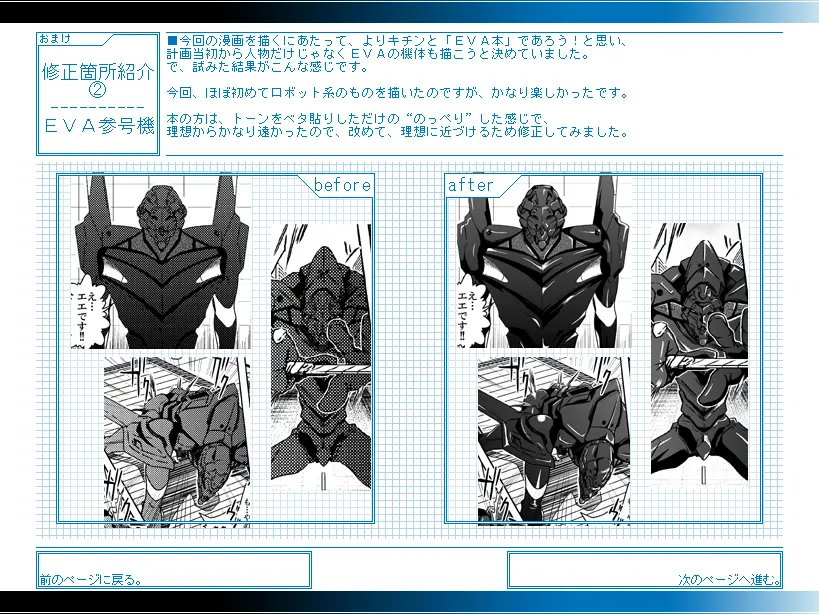Click the line 計画当初から人物だけじゃなく
Screen dimensions: 819x614
(379, 54)
